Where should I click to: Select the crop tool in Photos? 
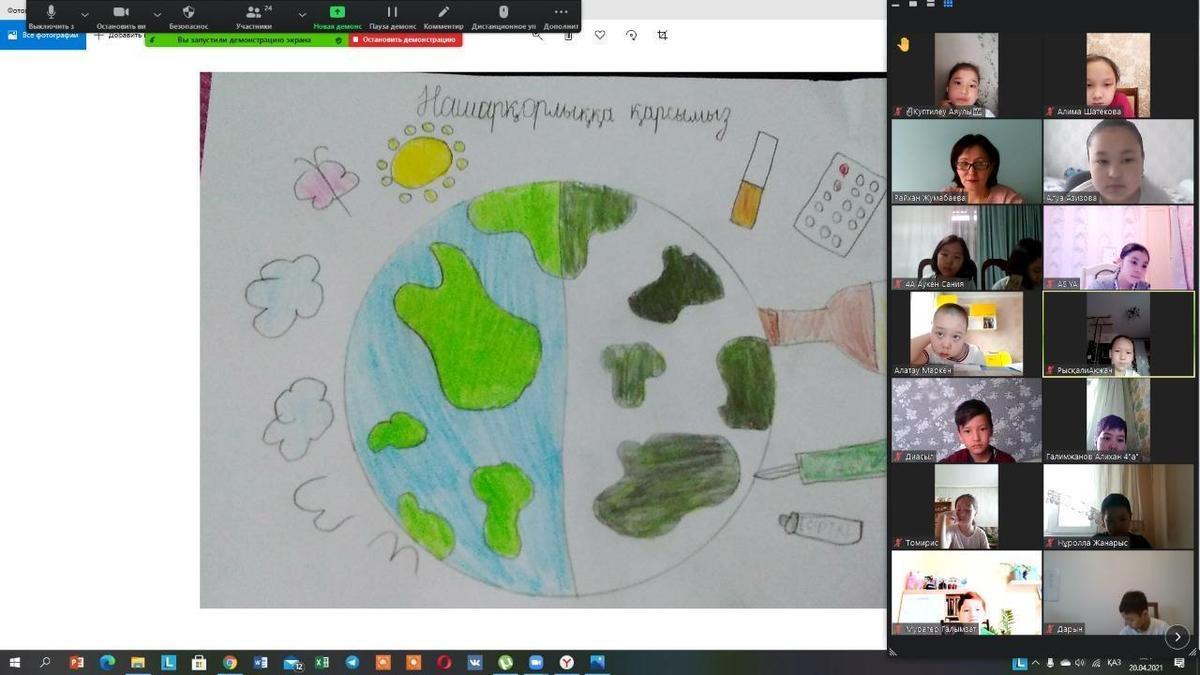tap(662, 35)
